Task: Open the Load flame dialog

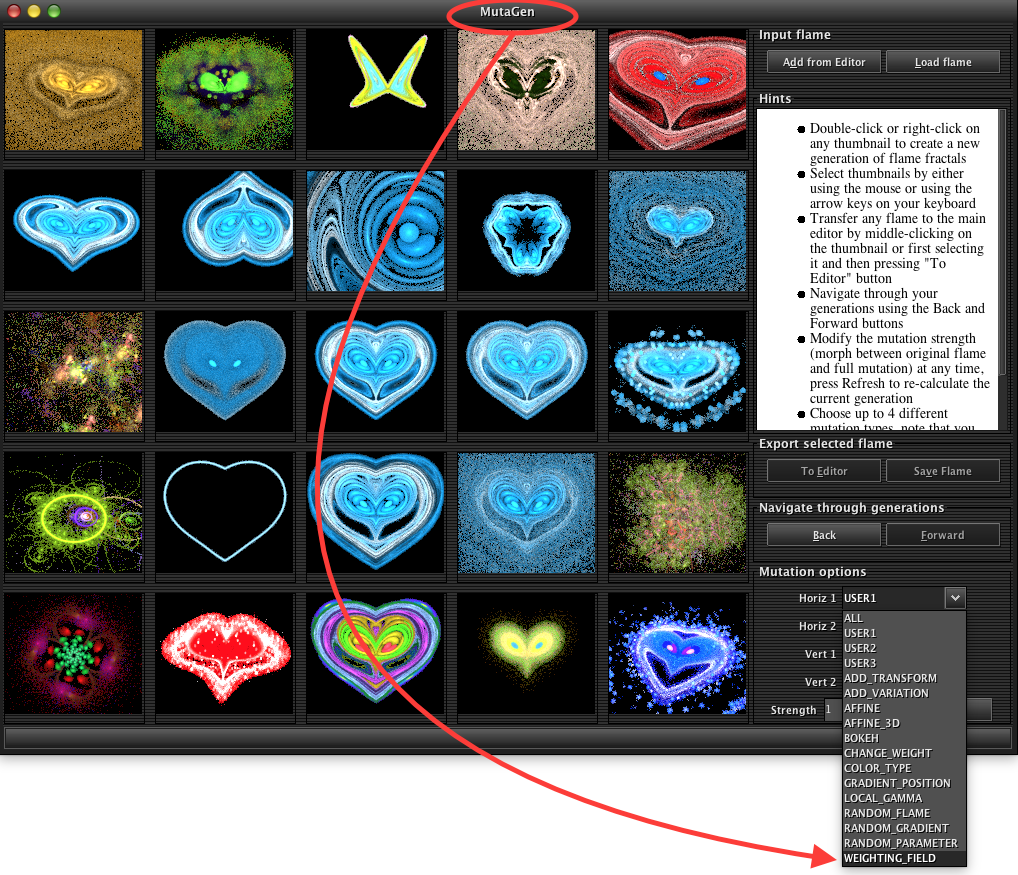Action: pyautogui.click(x=943, y=62)
